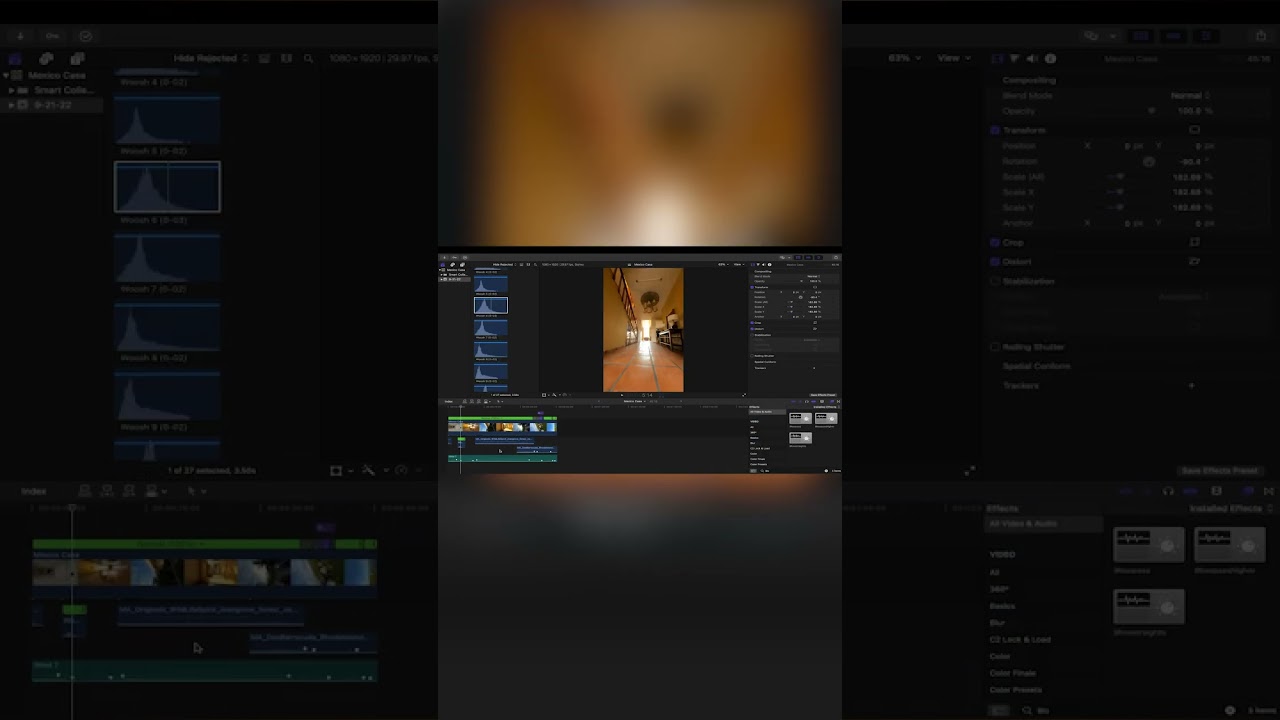Expand the Smart Collections folder
The width and height of the screenshot is (1280, 720).
pos(12,90)
